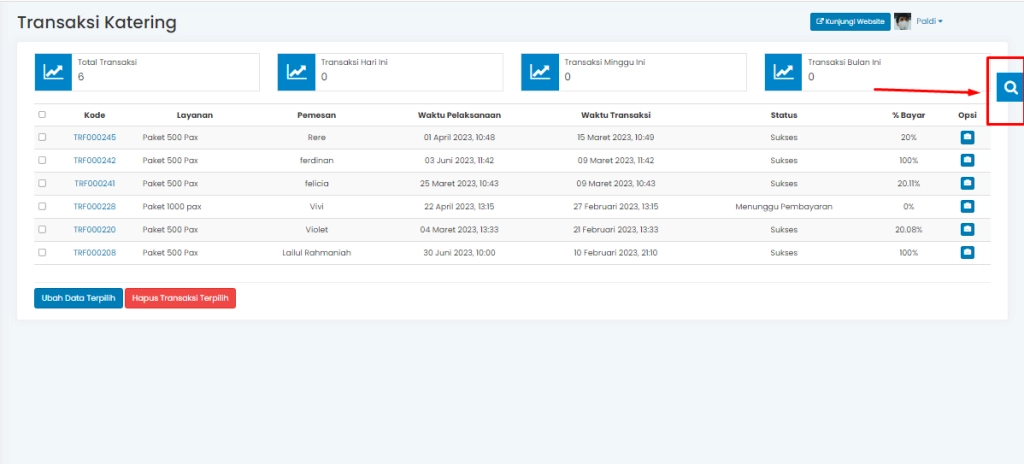Open options icon in the Violet row
This screenshot has width=1024, height=464.
pos(967,229)
